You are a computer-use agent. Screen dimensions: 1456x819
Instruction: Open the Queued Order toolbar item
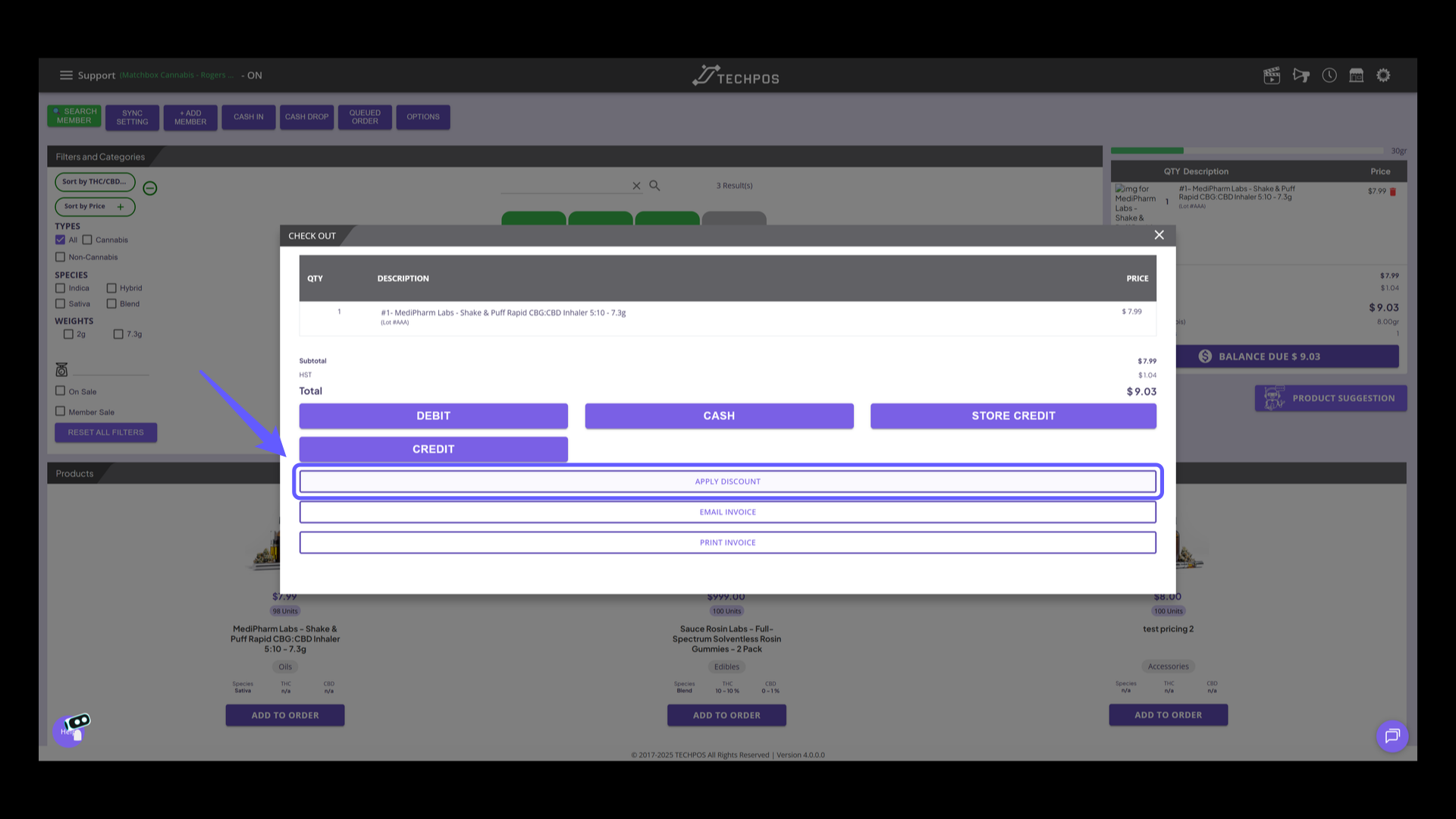(365, 117)
